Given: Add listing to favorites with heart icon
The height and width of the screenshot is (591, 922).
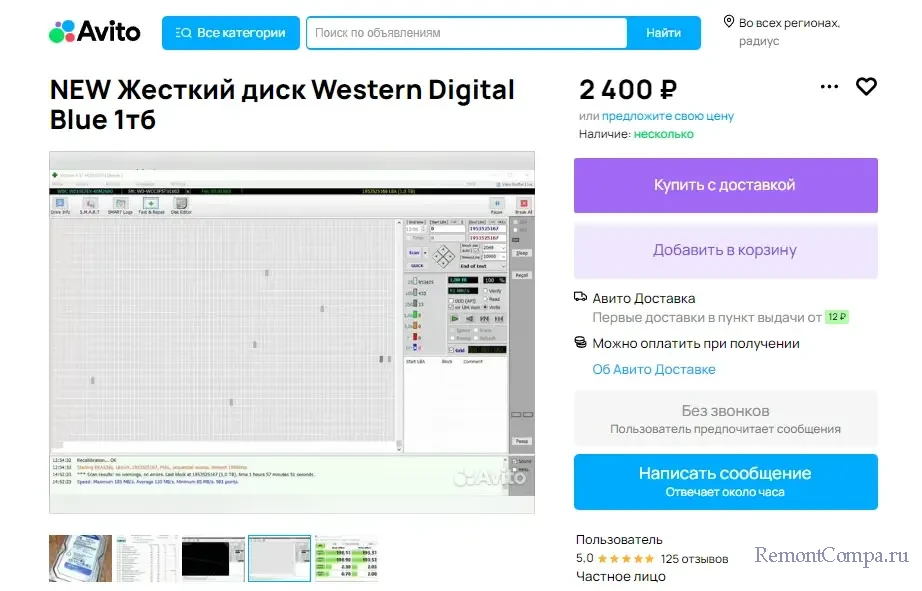Looking at the screenshot, I should [866, 87].
